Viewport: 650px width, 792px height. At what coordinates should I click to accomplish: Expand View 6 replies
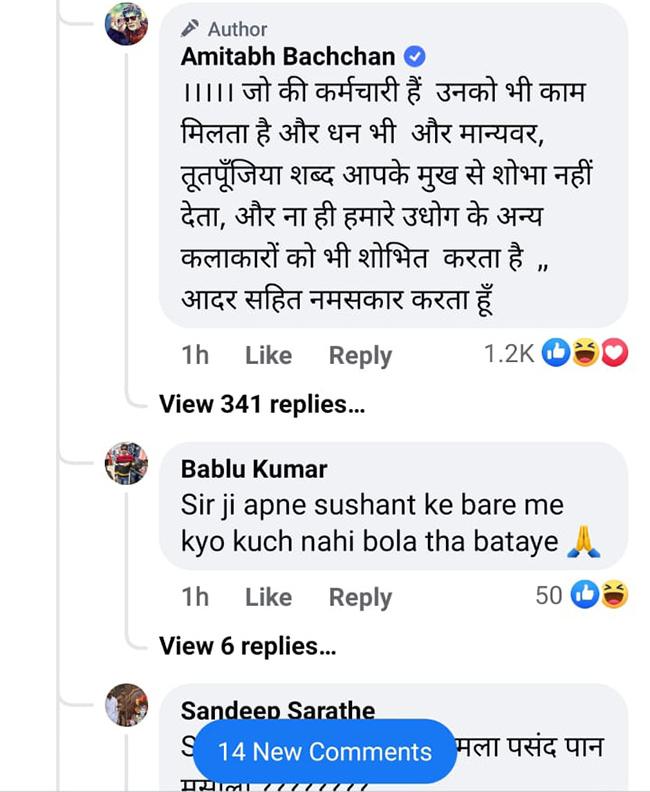tap(247, 646)
